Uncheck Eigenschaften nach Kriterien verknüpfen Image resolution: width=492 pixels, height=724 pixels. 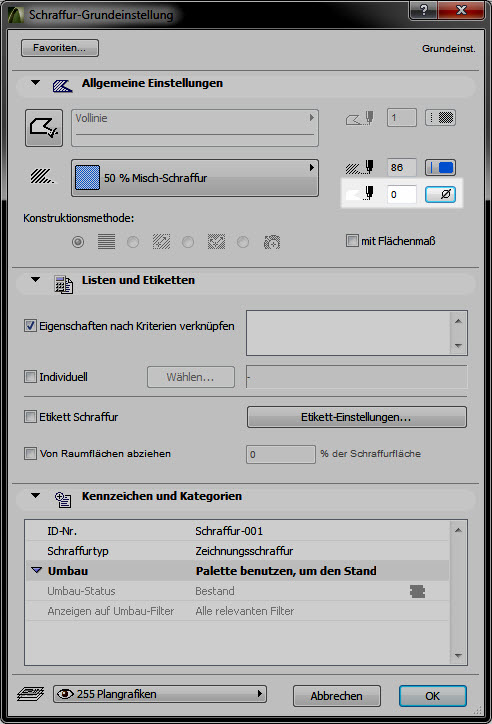click(x=30, y=326)
